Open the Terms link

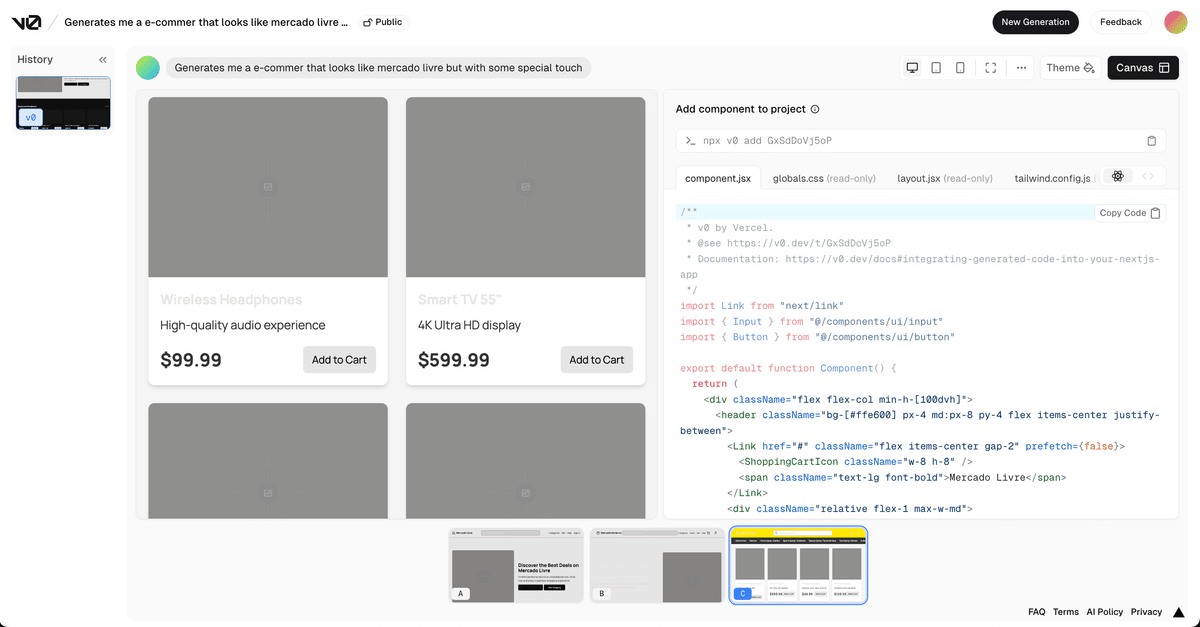[x=1065, y=612]
